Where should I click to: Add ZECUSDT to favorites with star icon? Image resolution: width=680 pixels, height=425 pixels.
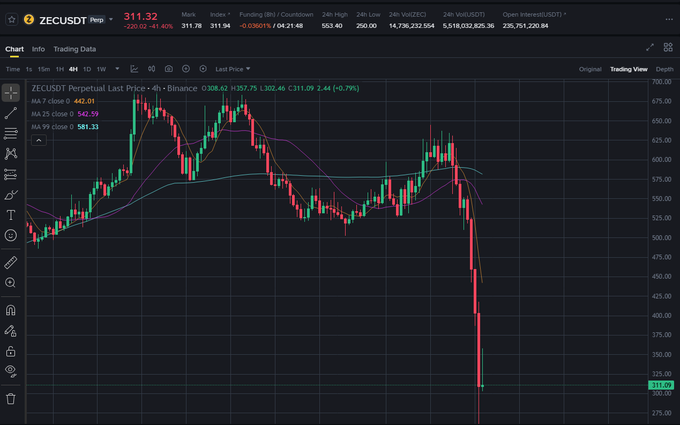click(x=12, y=20)
